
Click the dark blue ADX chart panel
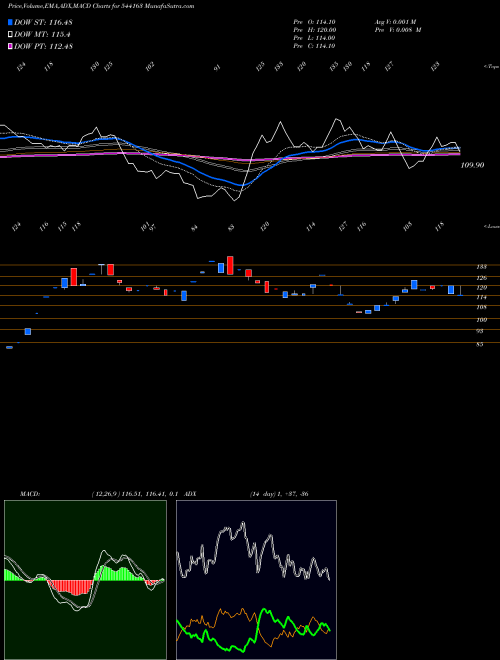coord(256,580)
